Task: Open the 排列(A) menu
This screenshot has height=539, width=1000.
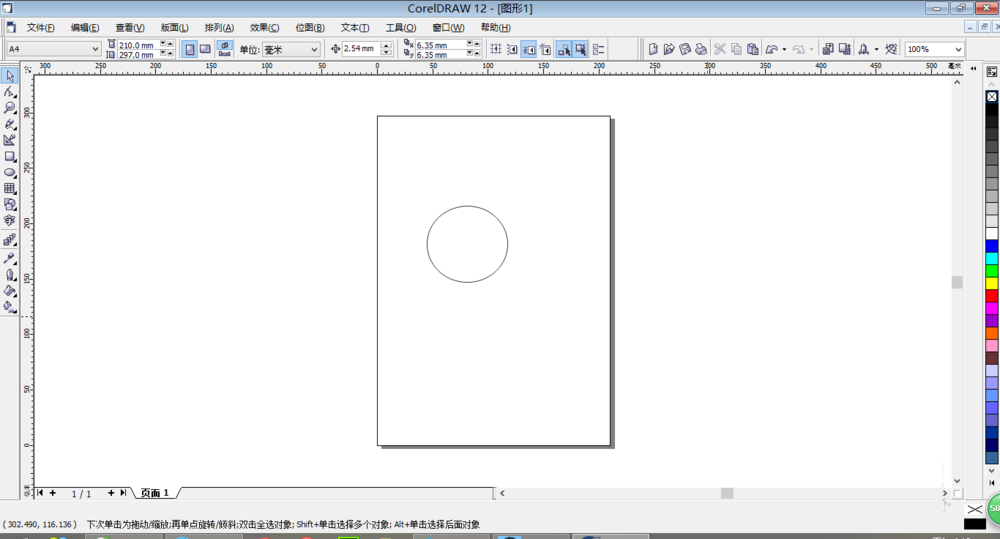Action: pos(219,27)
